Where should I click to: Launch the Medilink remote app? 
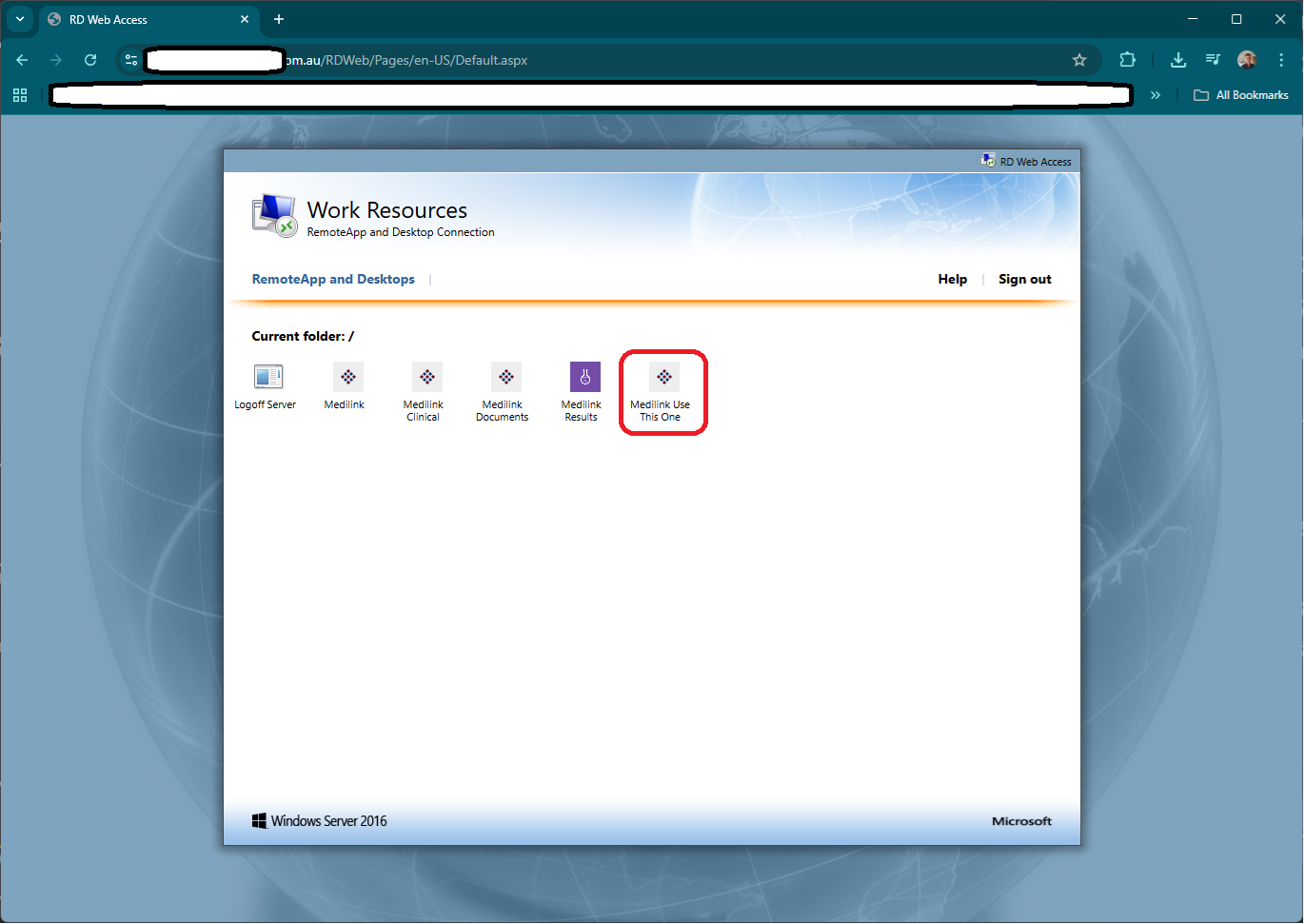click(x=346, y=386)
